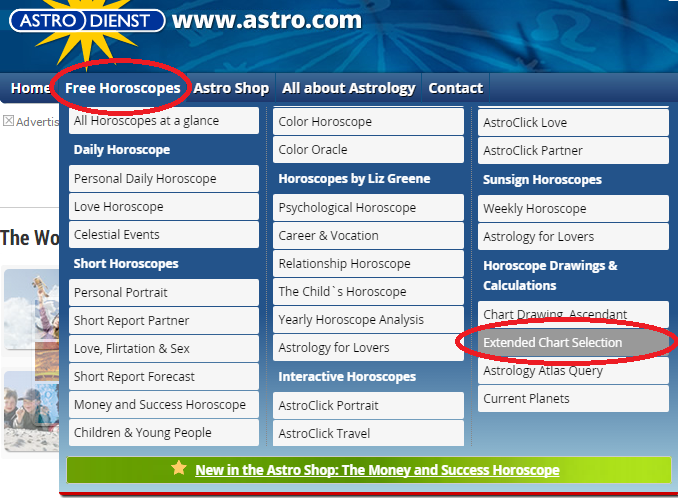Open Astrology Atlas Query
Viewport: 678px width, 498px height.
tap(573, 370)
